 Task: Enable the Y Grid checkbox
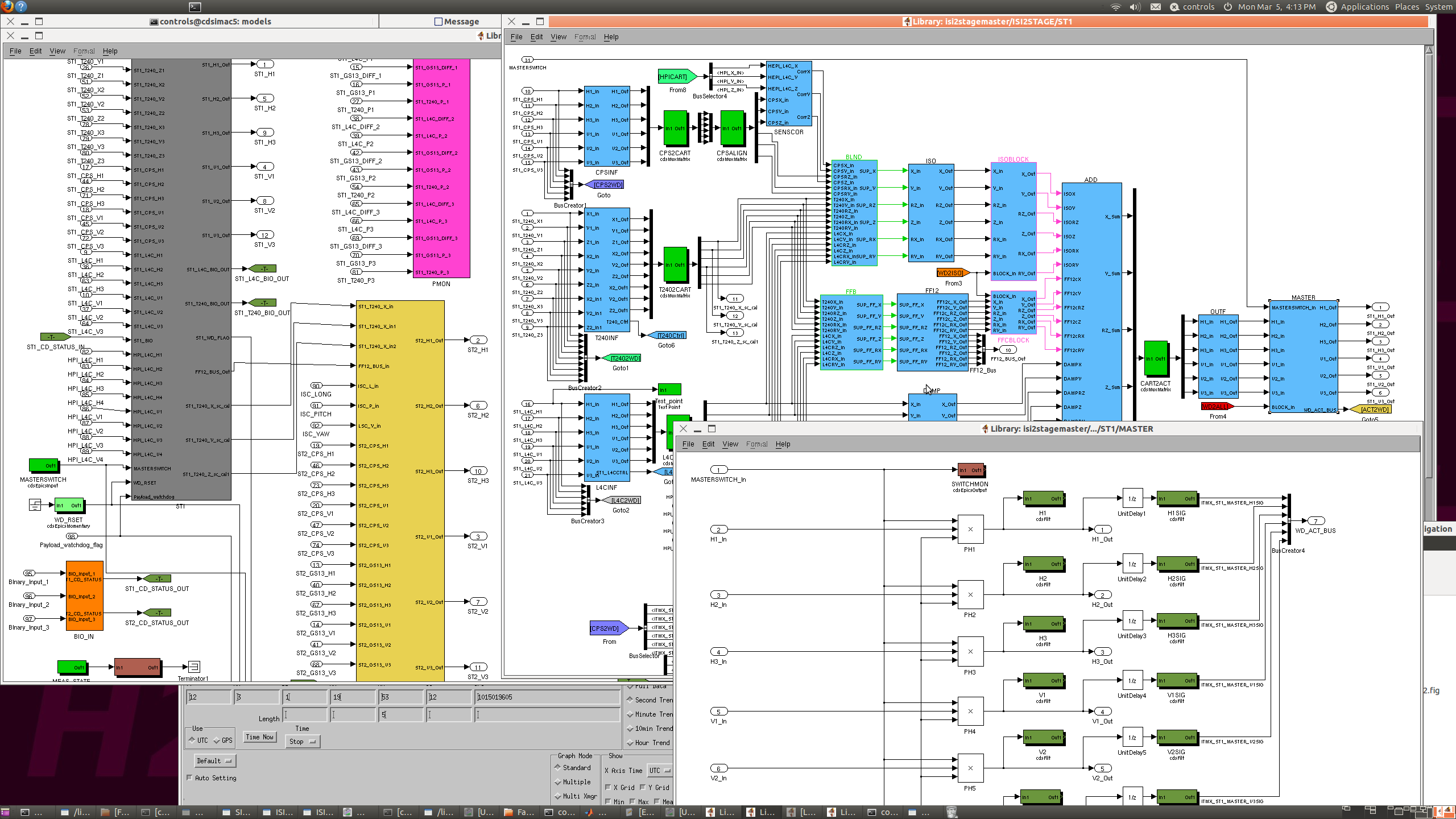pyautogui.click(x=655, y=788)
